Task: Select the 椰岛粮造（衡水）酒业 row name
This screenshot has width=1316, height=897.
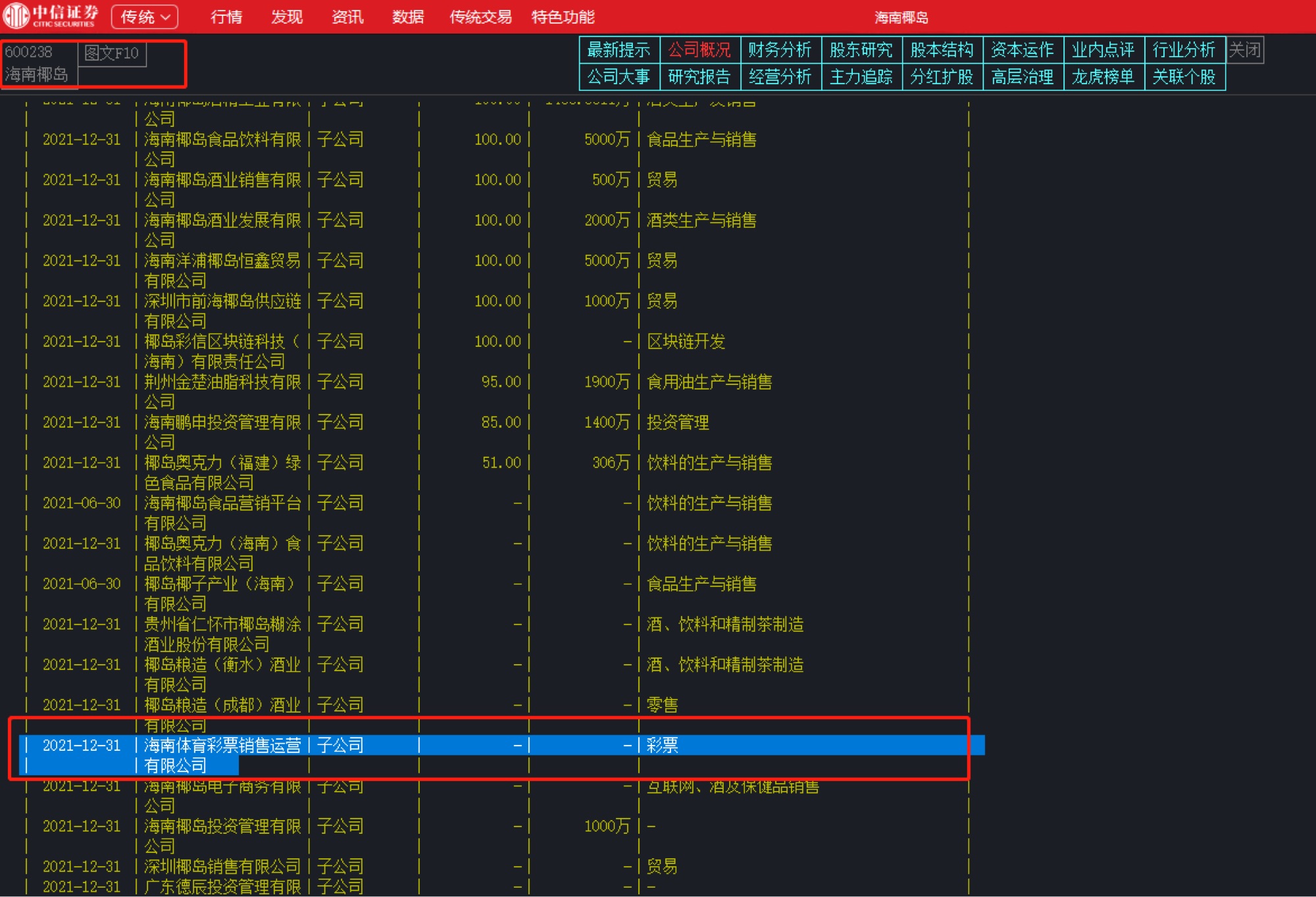Action: [222, 665]
